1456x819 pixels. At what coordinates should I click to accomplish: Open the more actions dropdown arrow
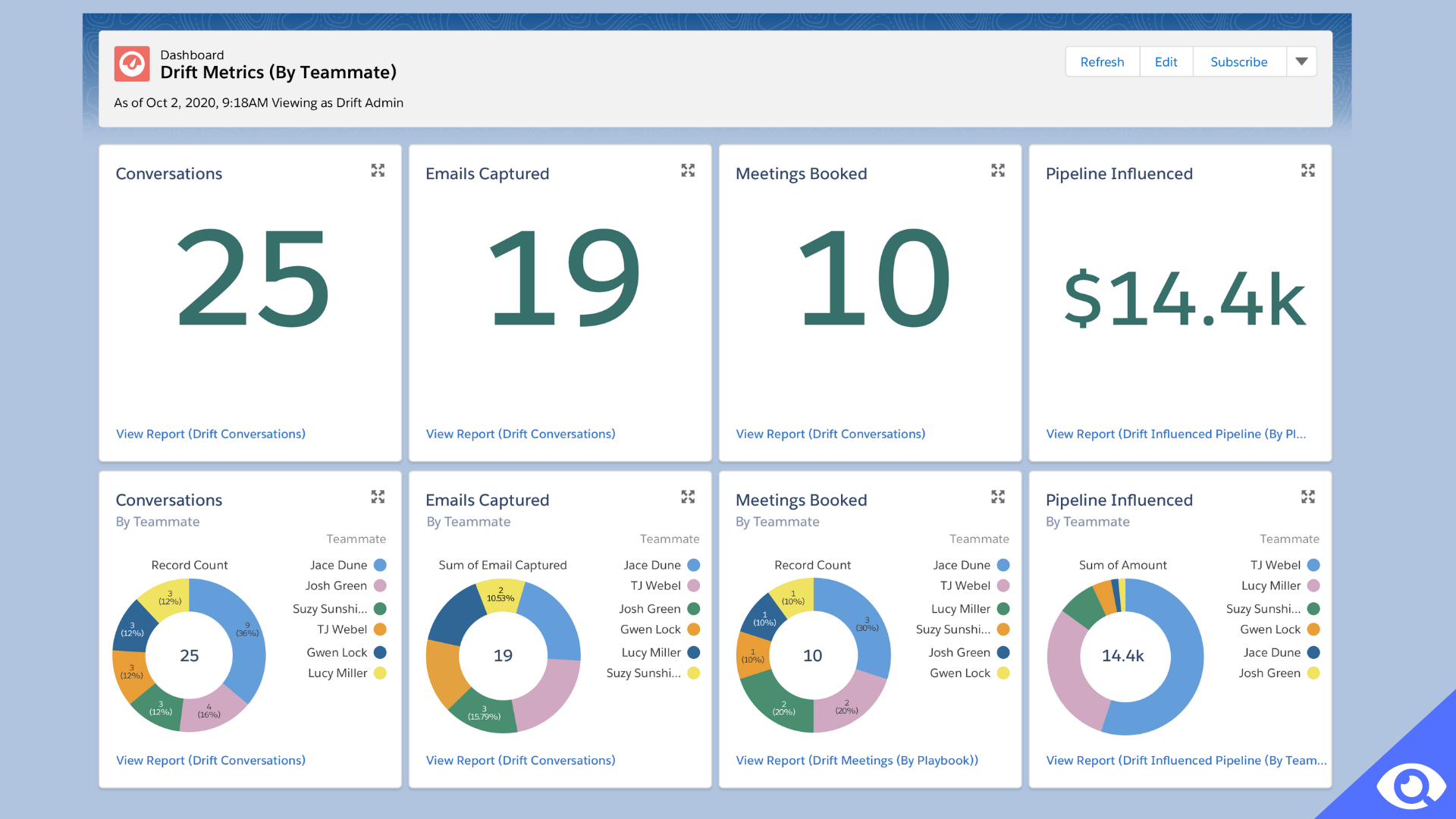(1301, 61)
